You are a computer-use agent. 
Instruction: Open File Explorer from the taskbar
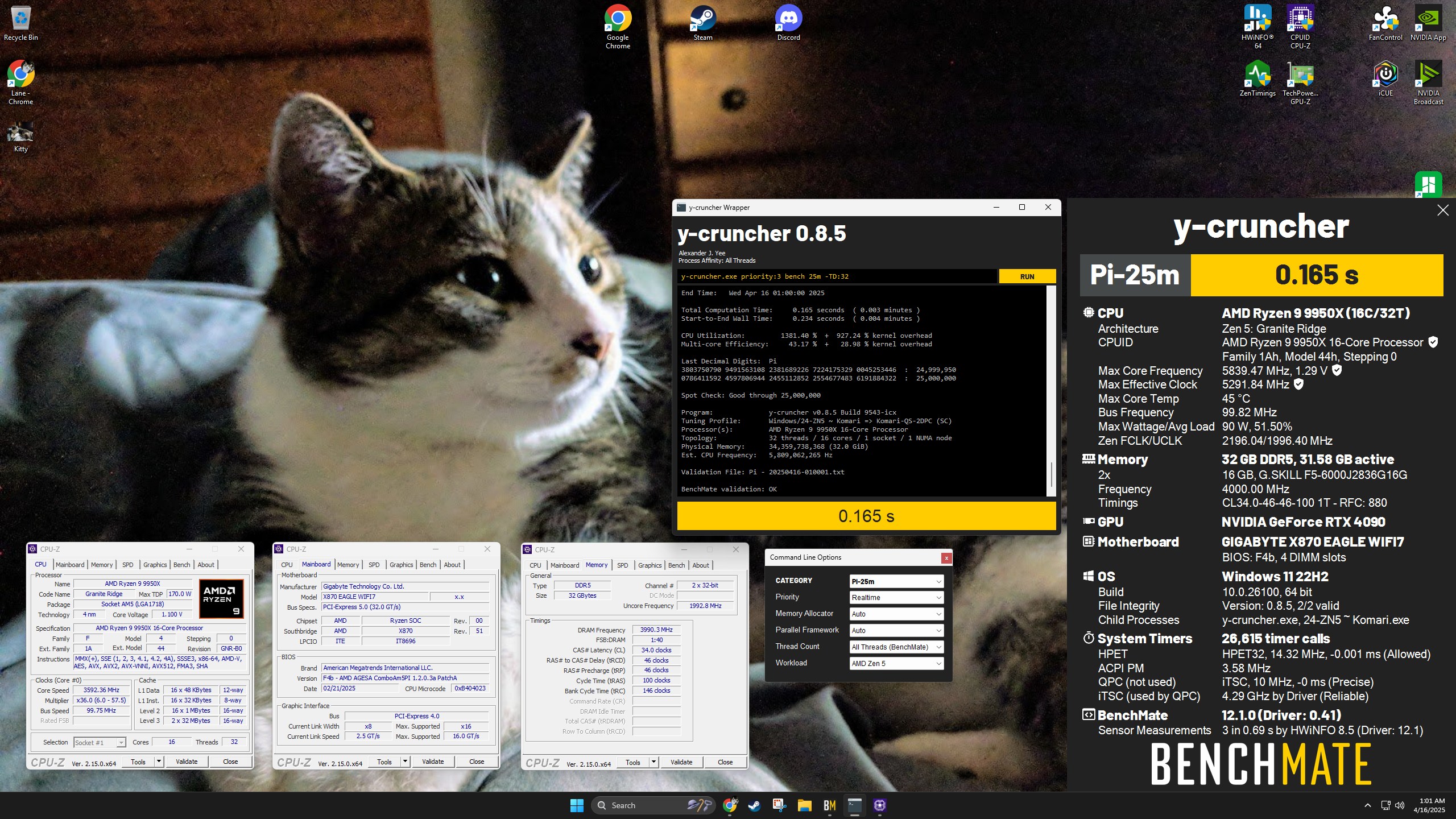(x=804, y=805)
